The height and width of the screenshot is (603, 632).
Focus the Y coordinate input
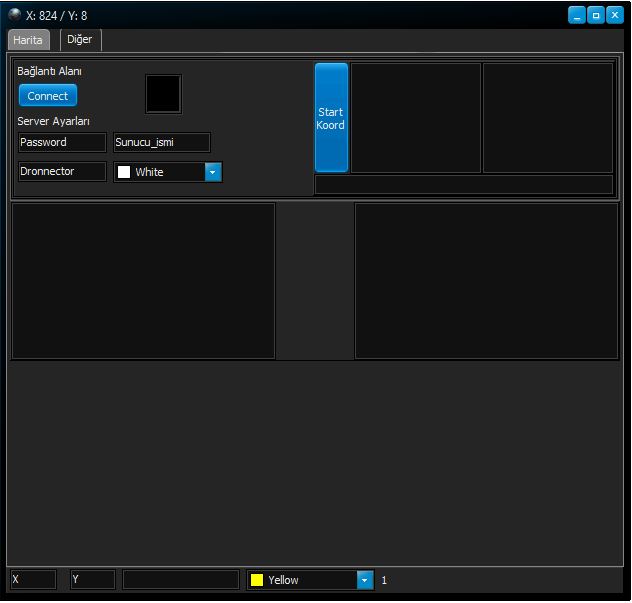(93, 580)
